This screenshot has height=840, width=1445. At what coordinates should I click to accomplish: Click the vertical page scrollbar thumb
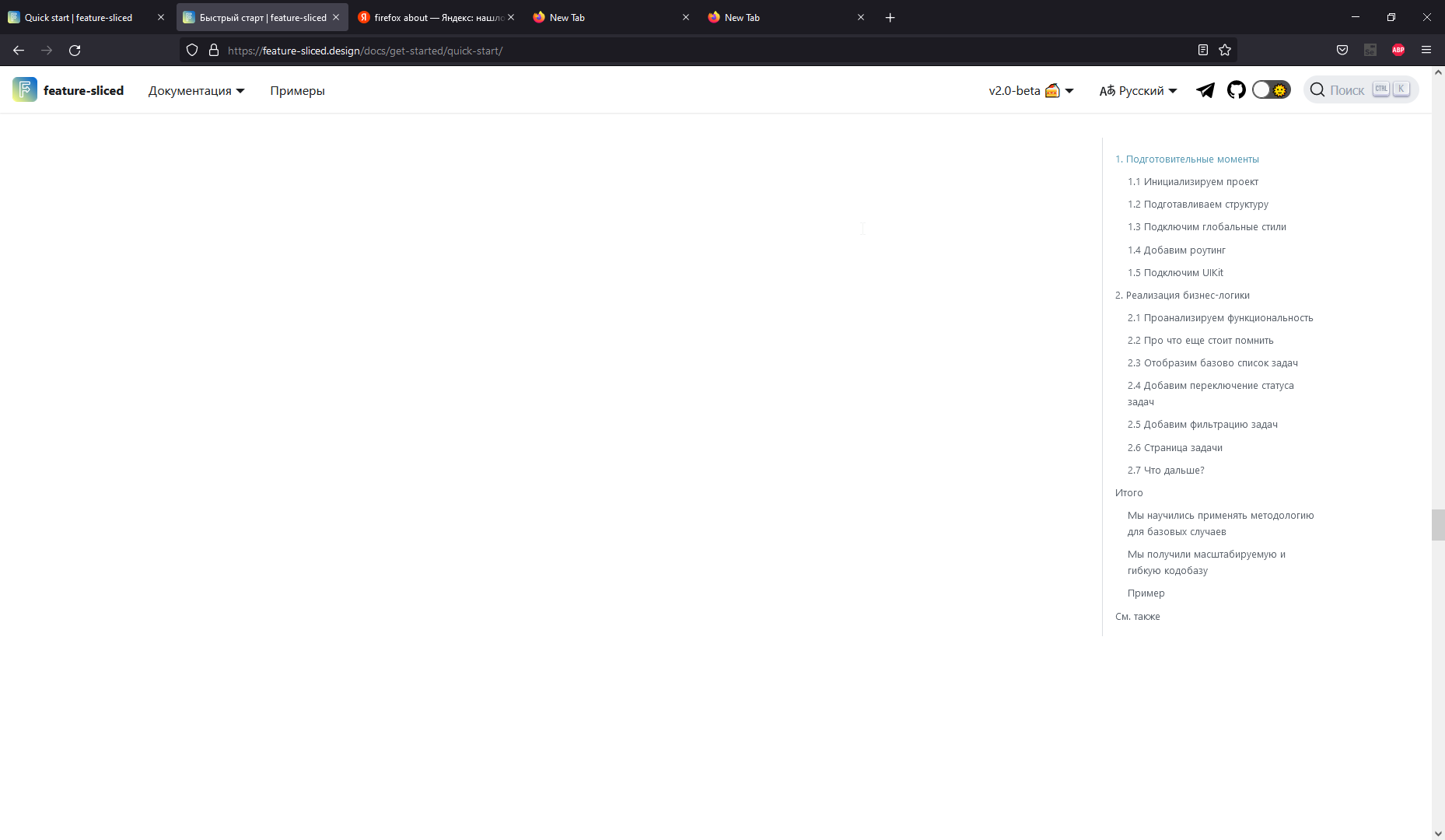click(1438, 525)
